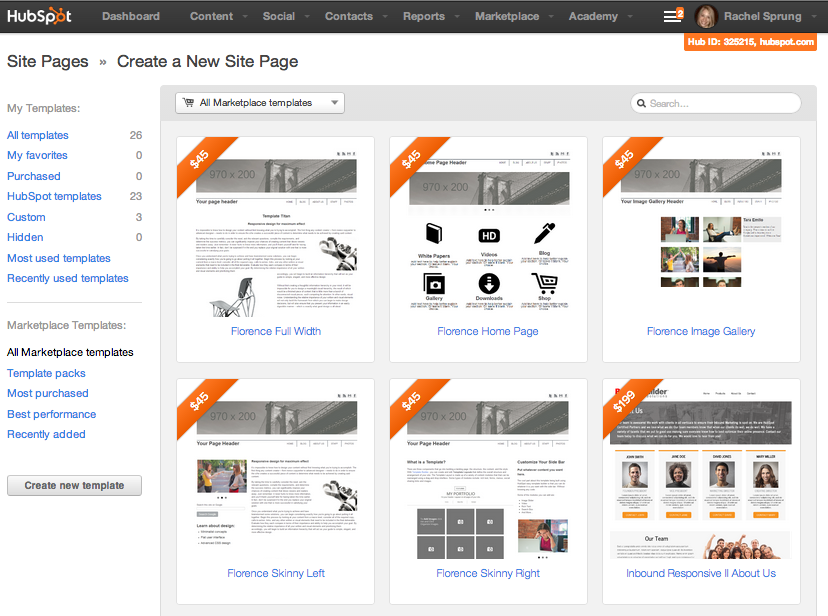Open the Dashboard menu item
The height and width of the screenshot is (616, 828).
coord(131,16)
